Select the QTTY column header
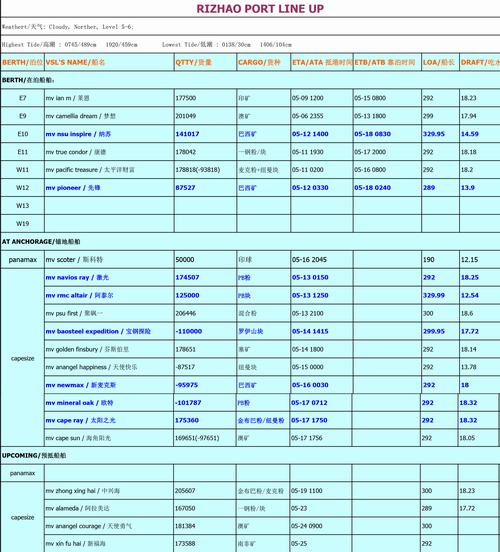Image resolution: width=500 pixels, height=552 pixels. point(193,62)
